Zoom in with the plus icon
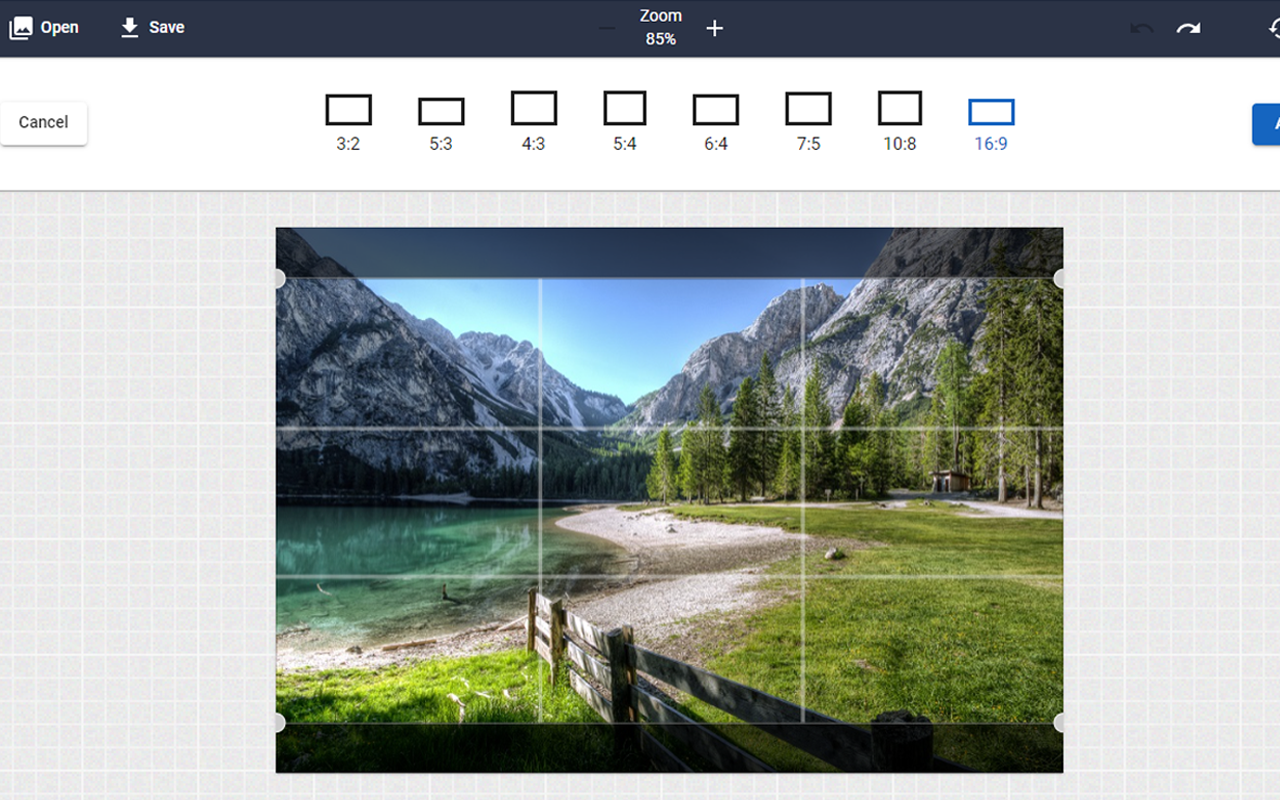Image resolution: width=1280 pixels, height=800 pixels. tap(714, 28)
